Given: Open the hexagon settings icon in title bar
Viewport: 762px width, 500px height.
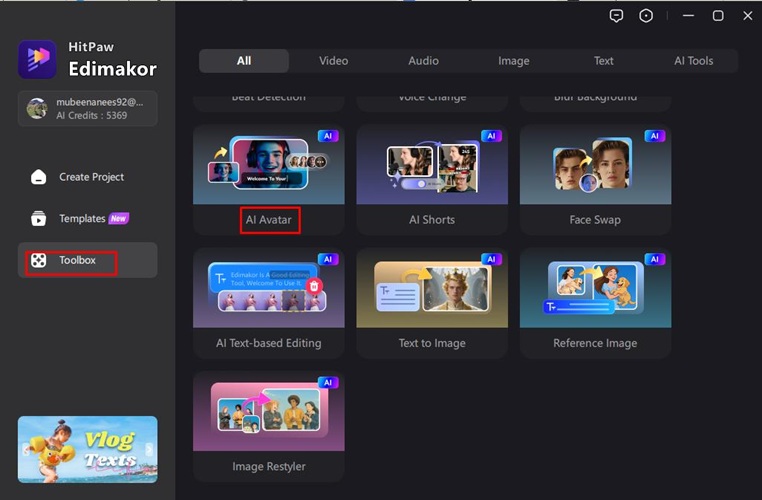Looking at the screenshot, I should (646, 16).
